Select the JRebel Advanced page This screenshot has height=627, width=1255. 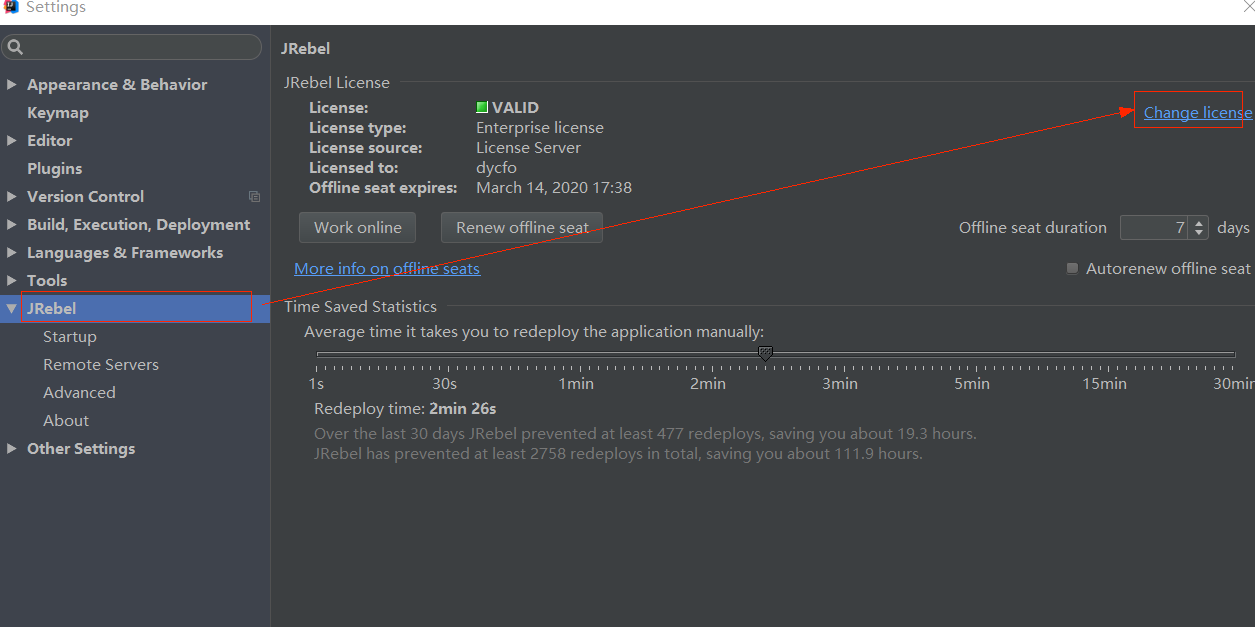coord(79,393)
